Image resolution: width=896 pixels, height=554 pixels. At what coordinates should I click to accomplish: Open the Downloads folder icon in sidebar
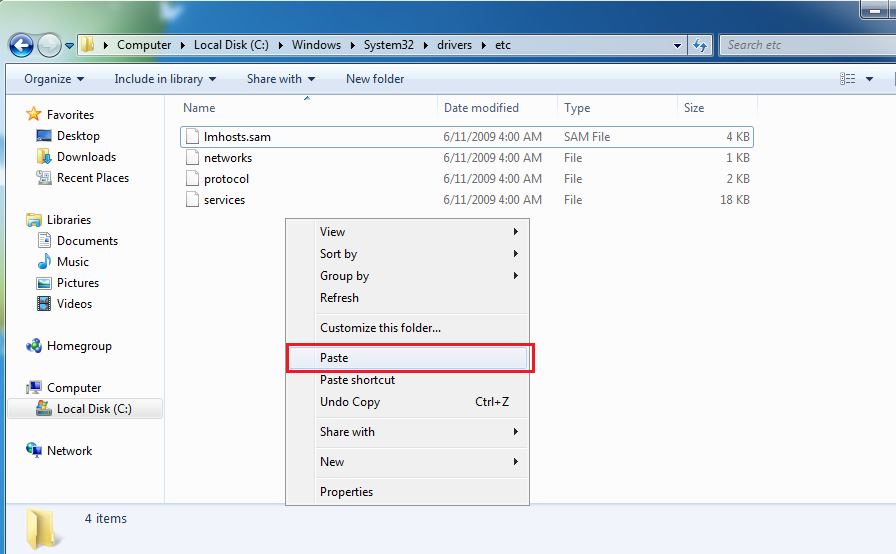coord(44,157)
